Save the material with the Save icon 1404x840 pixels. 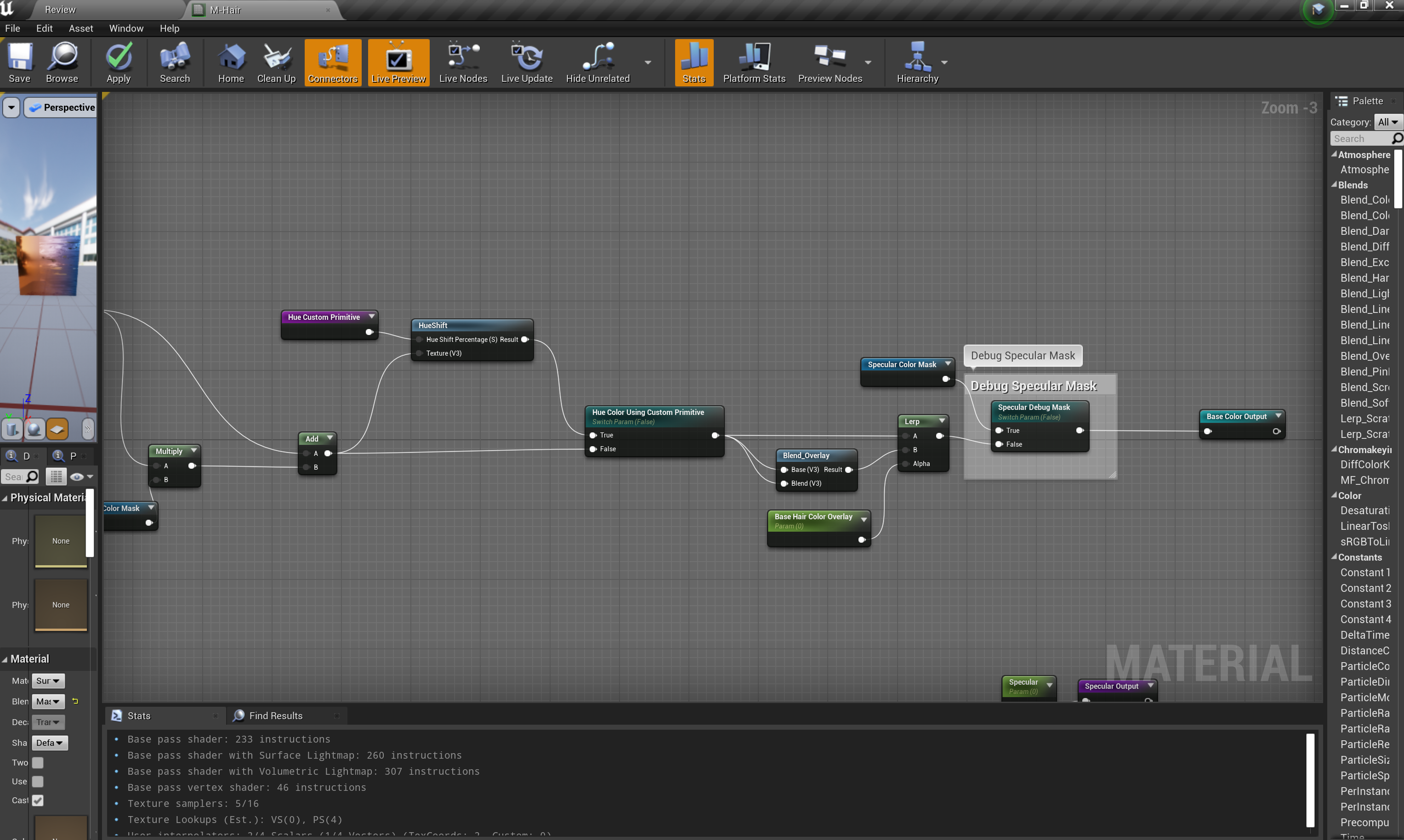tap(19, 63)
